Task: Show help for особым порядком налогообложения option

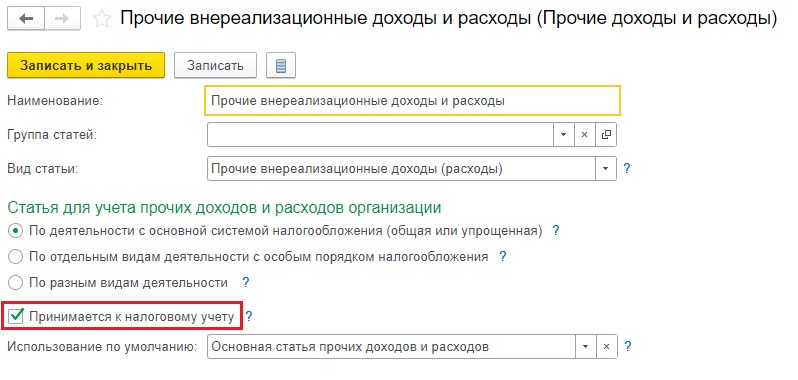Action: [502, 256]
